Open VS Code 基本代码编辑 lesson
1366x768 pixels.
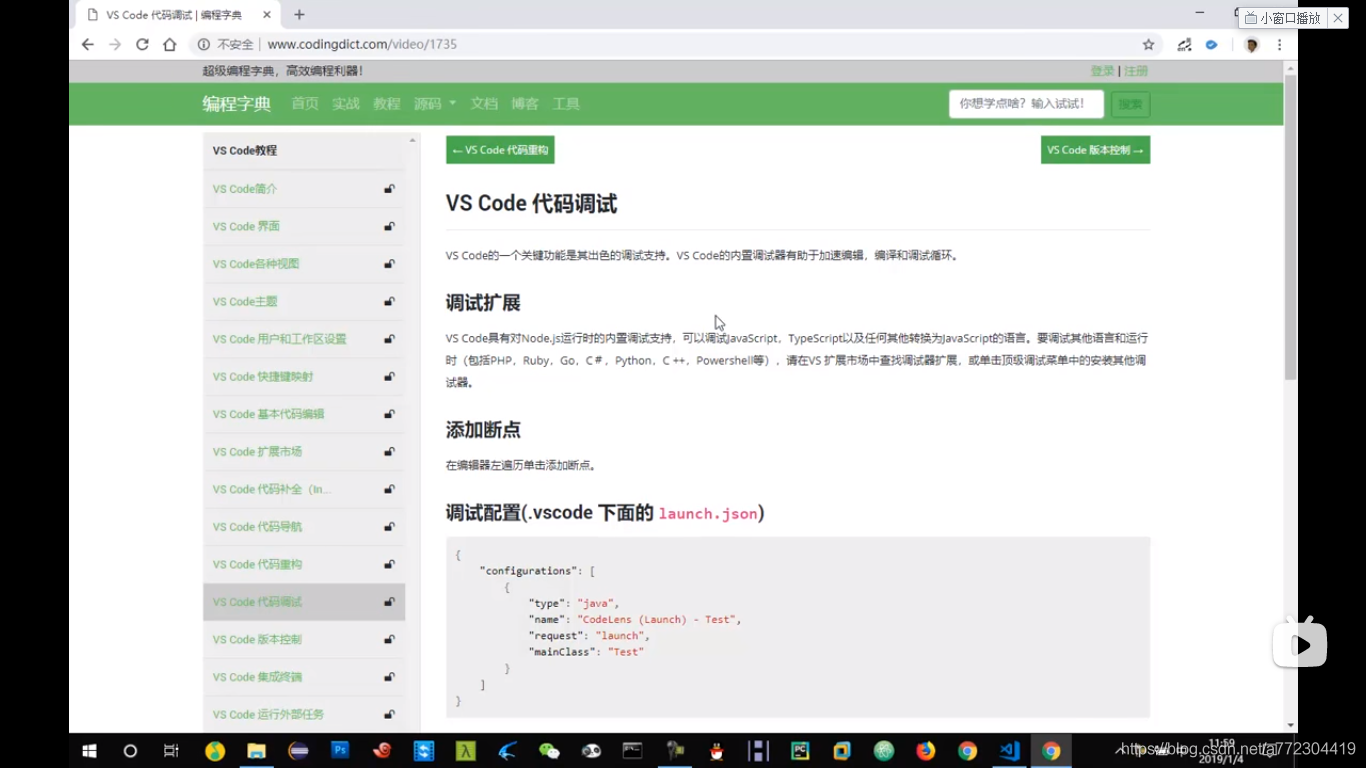point(268,414)
